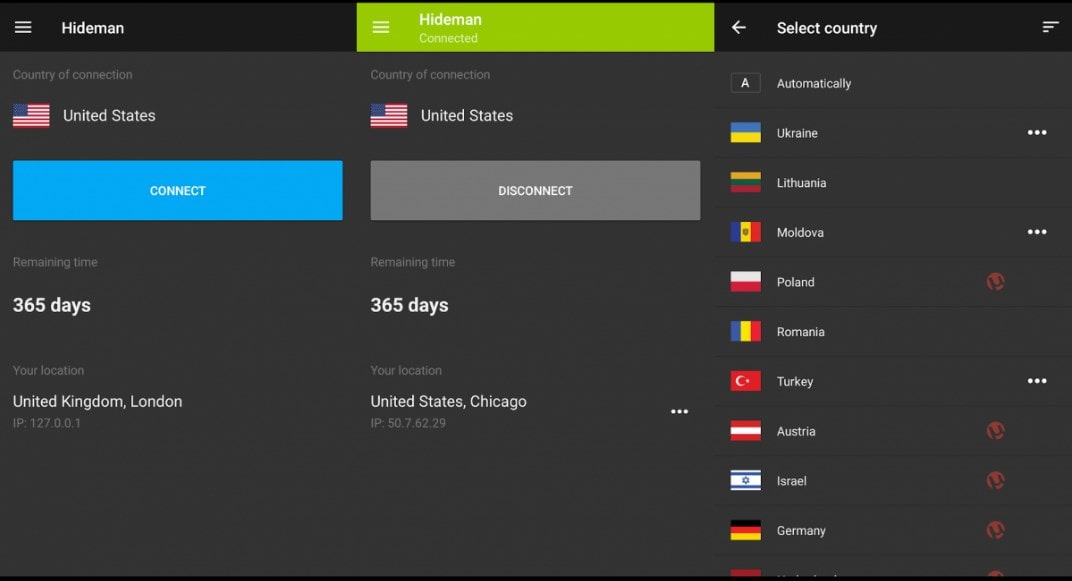Open hamburger menu on disconnected Hideman screen
This screenshot has height=581, width=1072.
(x=23, y=27)
